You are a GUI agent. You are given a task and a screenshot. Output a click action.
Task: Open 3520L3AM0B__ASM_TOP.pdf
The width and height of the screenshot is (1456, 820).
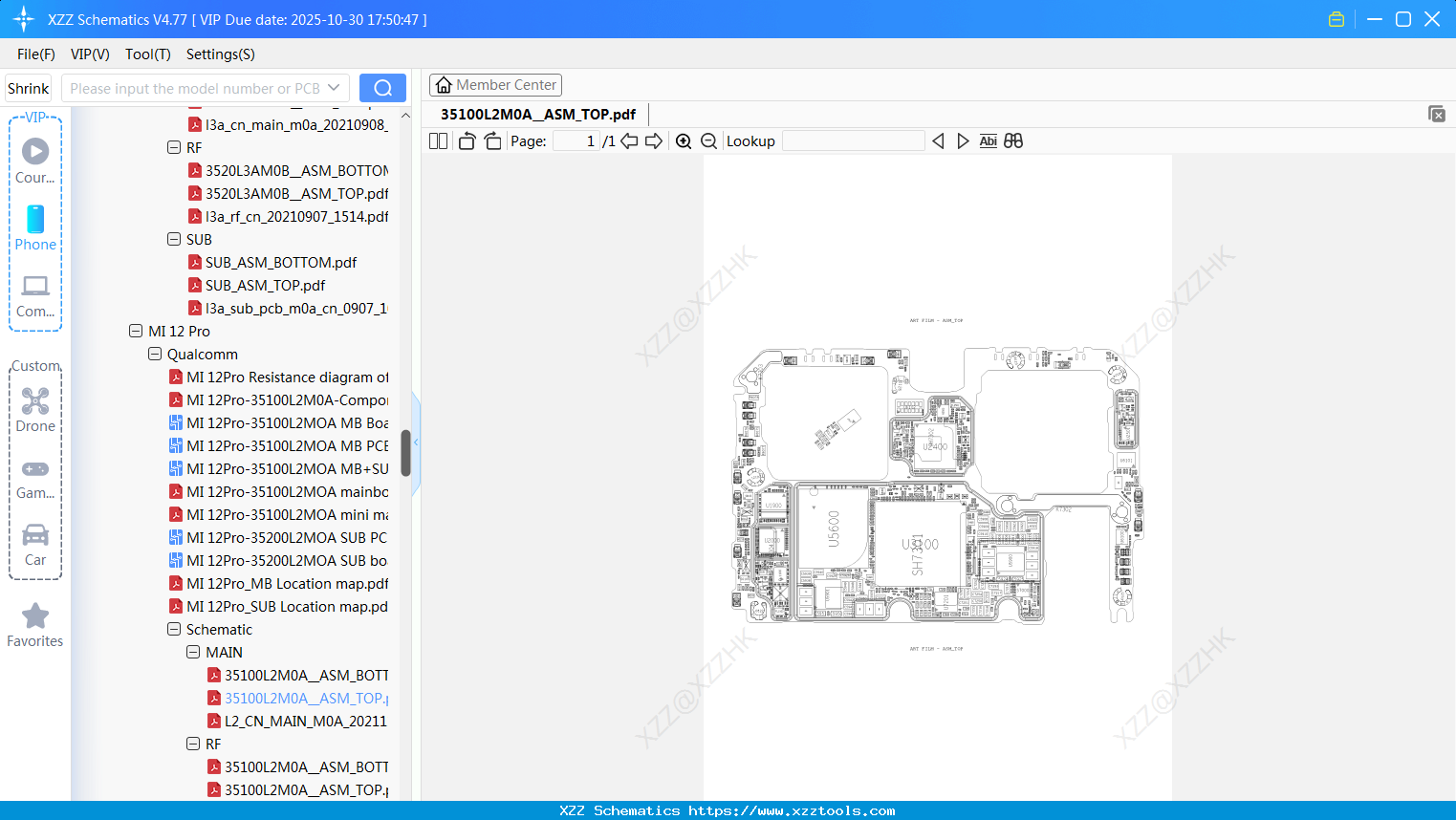click(x=296, y=194)
